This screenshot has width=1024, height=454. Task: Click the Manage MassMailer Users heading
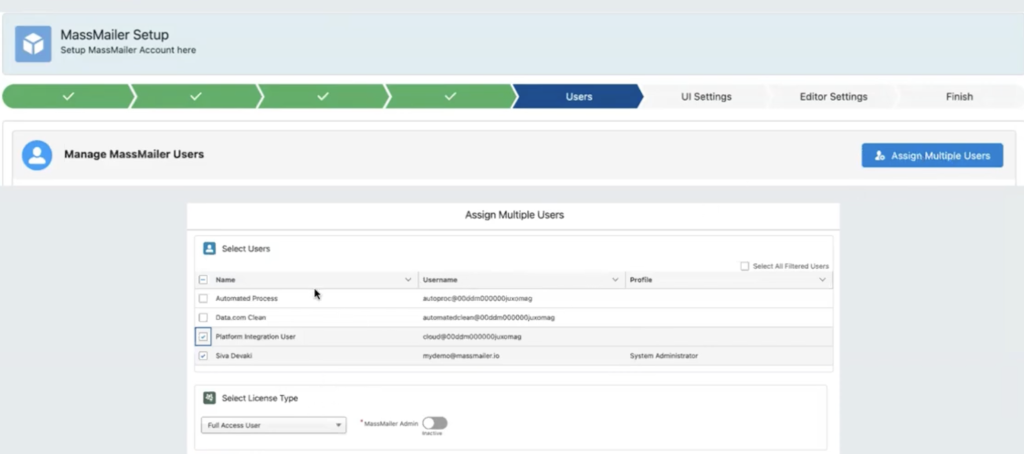click(x=134, y=155)
